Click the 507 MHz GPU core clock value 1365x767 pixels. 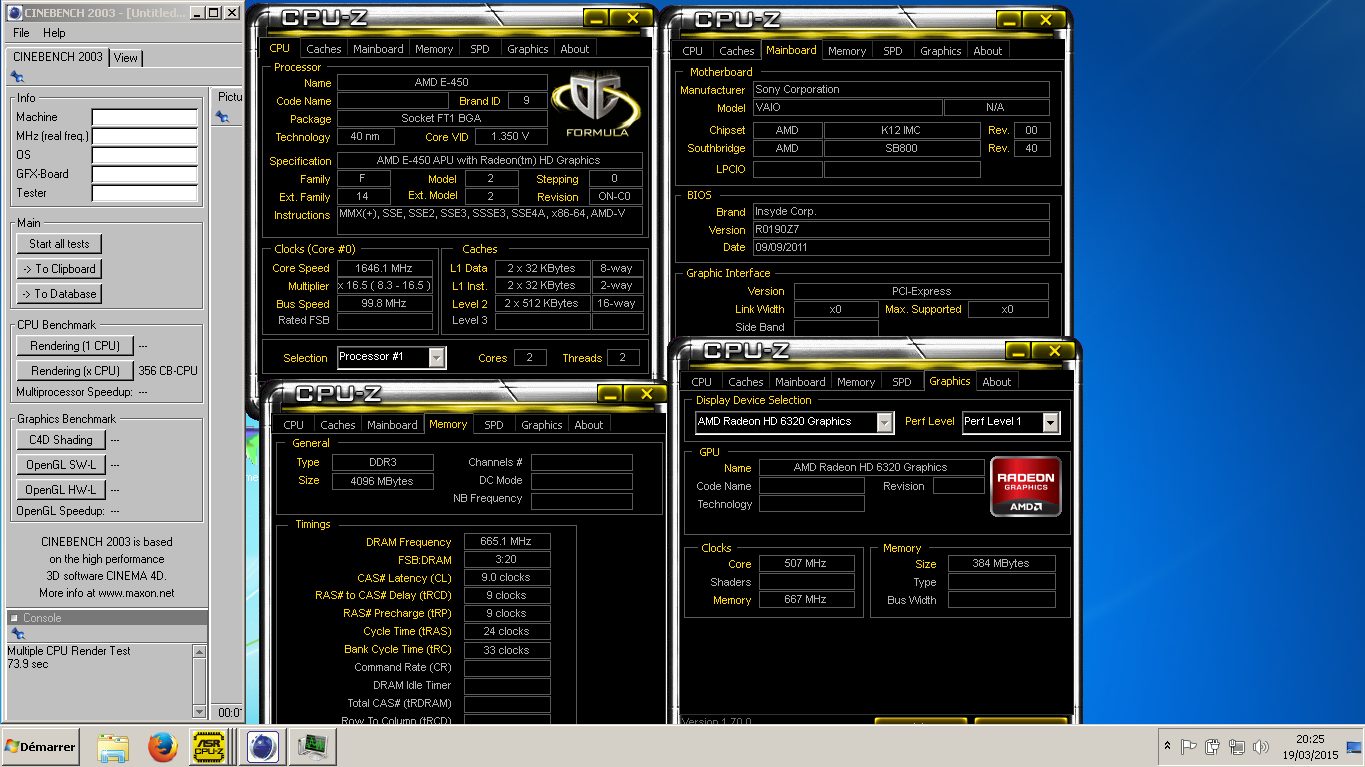click(806, 564)
